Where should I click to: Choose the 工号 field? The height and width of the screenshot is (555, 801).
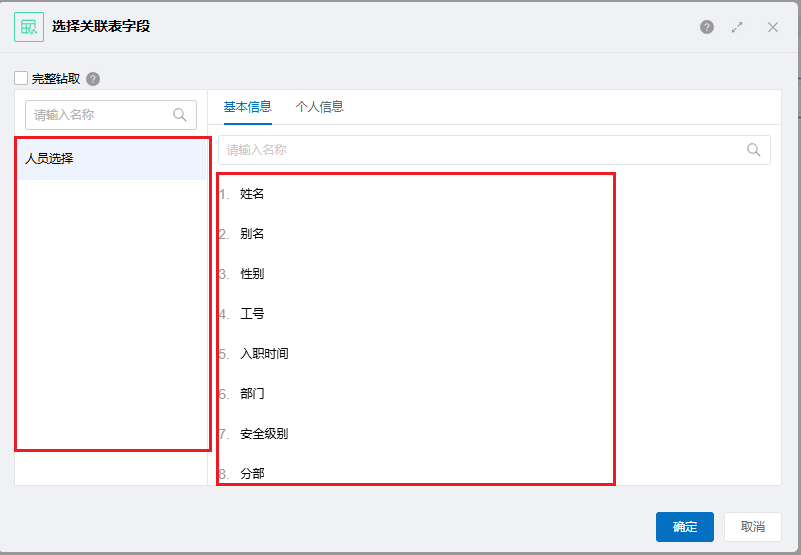pyautogui.click(x=252, y=314)
